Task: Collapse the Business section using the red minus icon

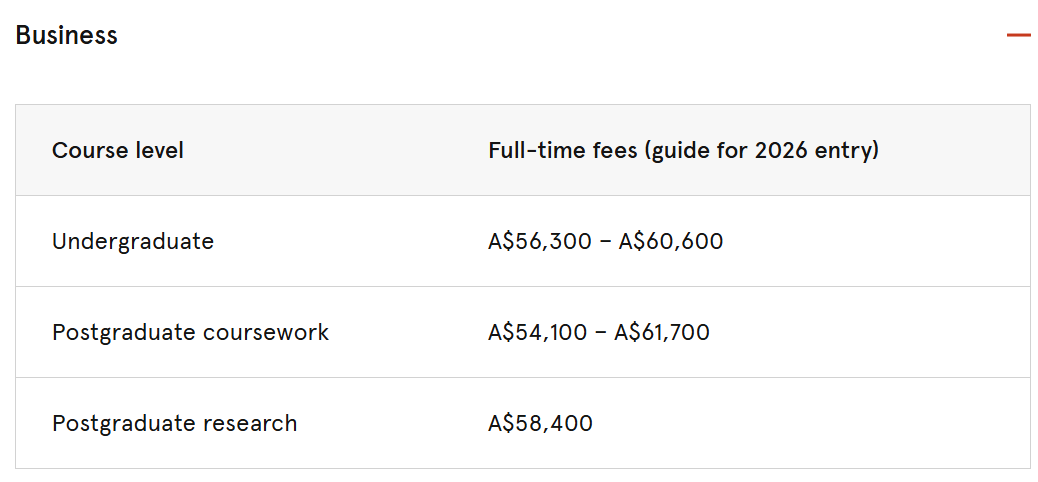Action: 1018,35
